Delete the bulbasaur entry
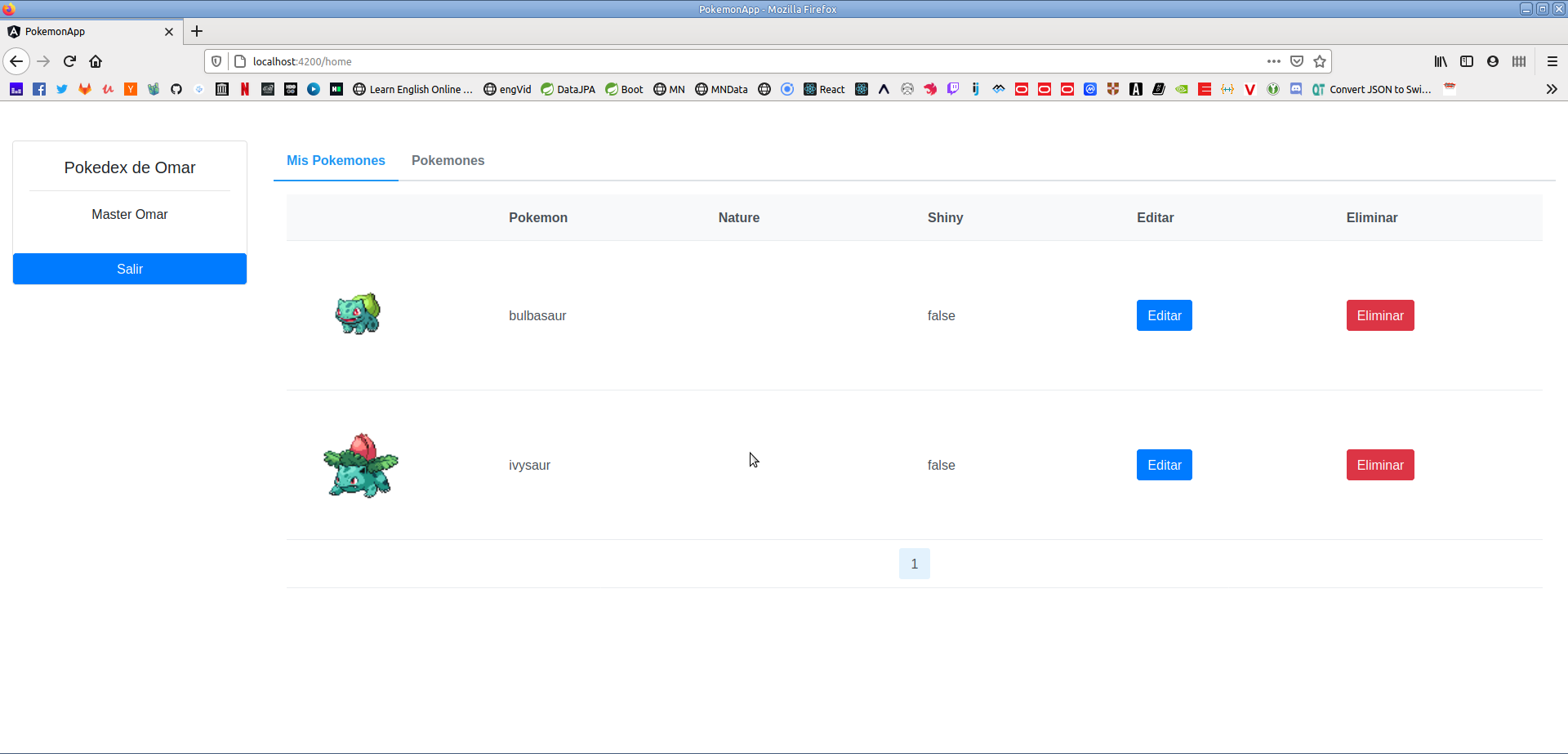Viewport: 1568px width, 754px height. point(1380,315)
